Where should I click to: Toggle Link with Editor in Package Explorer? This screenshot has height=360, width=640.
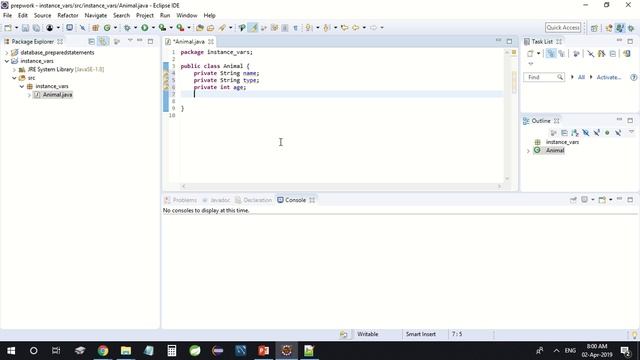pyautogui.click(x=103, y=42)
